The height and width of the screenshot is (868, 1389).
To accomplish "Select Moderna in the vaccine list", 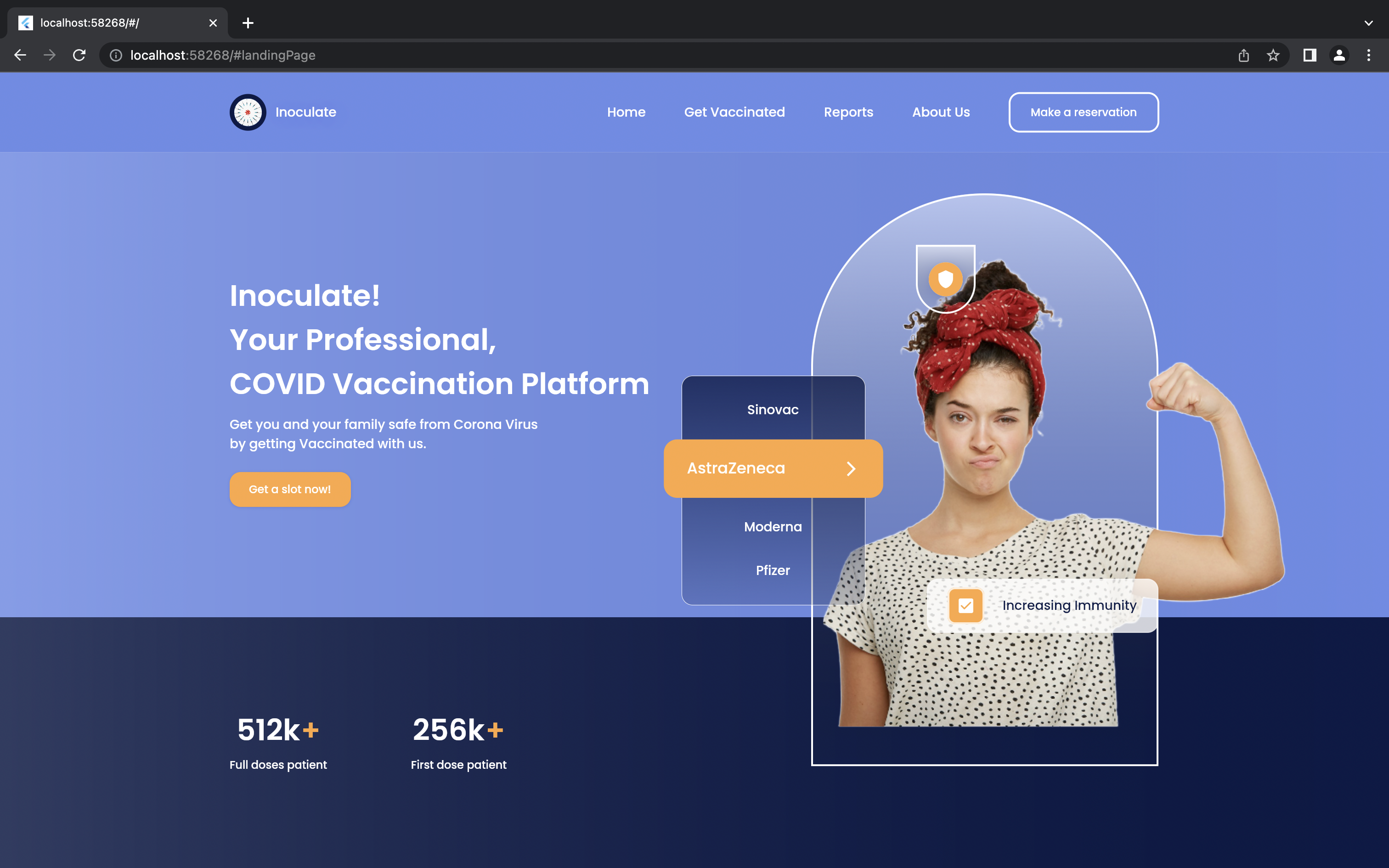I will tap(773, 526).
